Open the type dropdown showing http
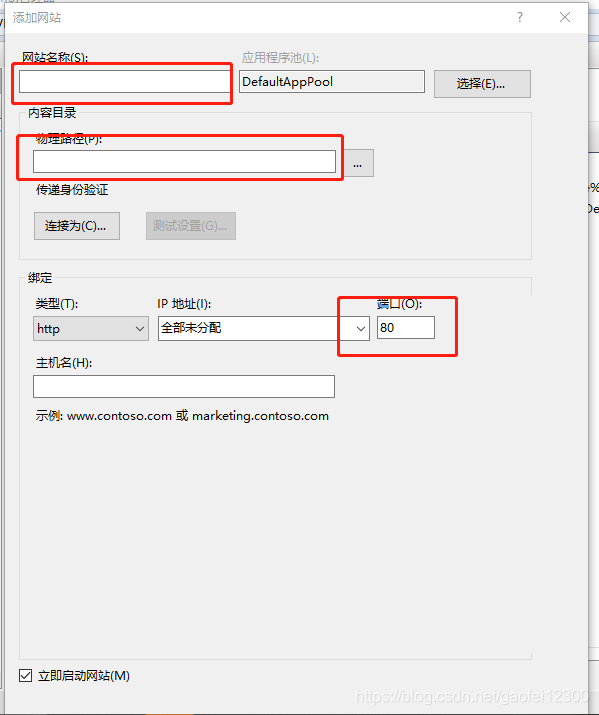 (x=91, y=328)
